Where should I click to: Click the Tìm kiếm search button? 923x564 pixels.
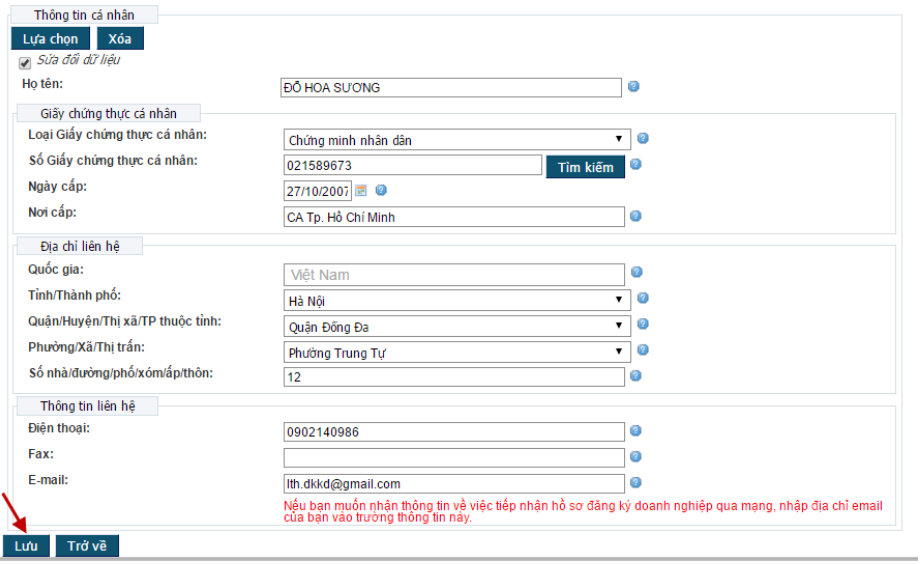point(585,166)
